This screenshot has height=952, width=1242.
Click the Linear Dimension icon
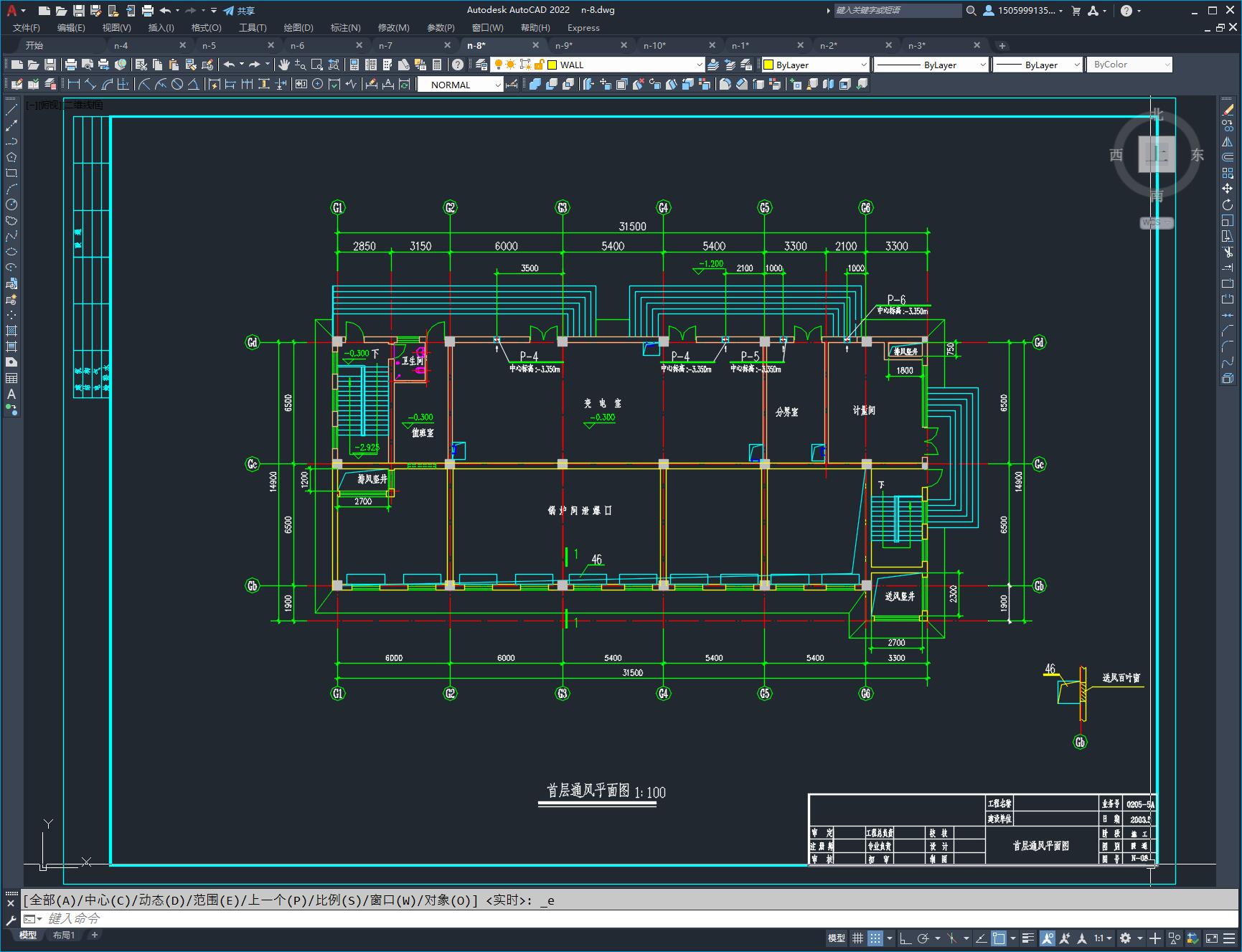(x=74, y=85)
